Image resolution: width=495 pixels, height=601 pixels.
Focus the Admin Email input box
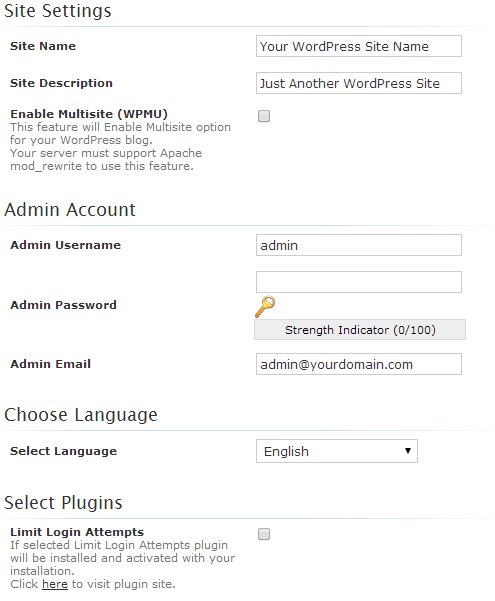point(359,364)
